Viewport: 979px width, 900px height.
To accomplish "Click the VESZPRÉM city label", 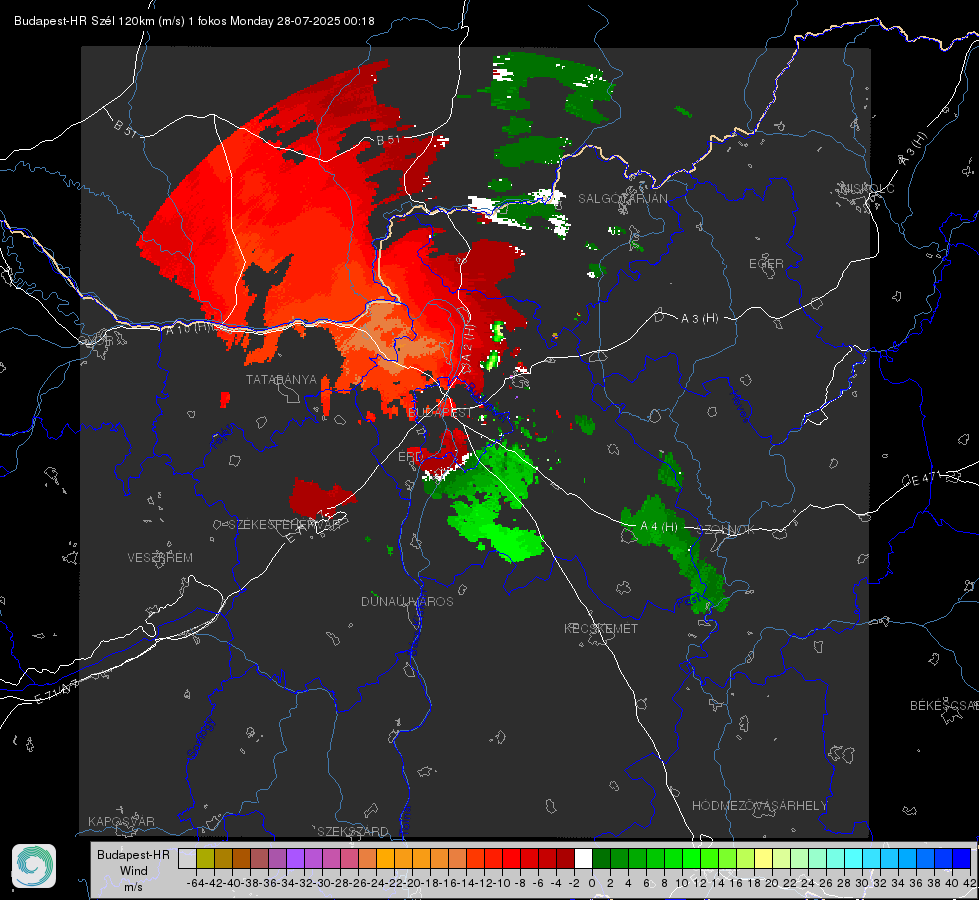I will 160,558.
